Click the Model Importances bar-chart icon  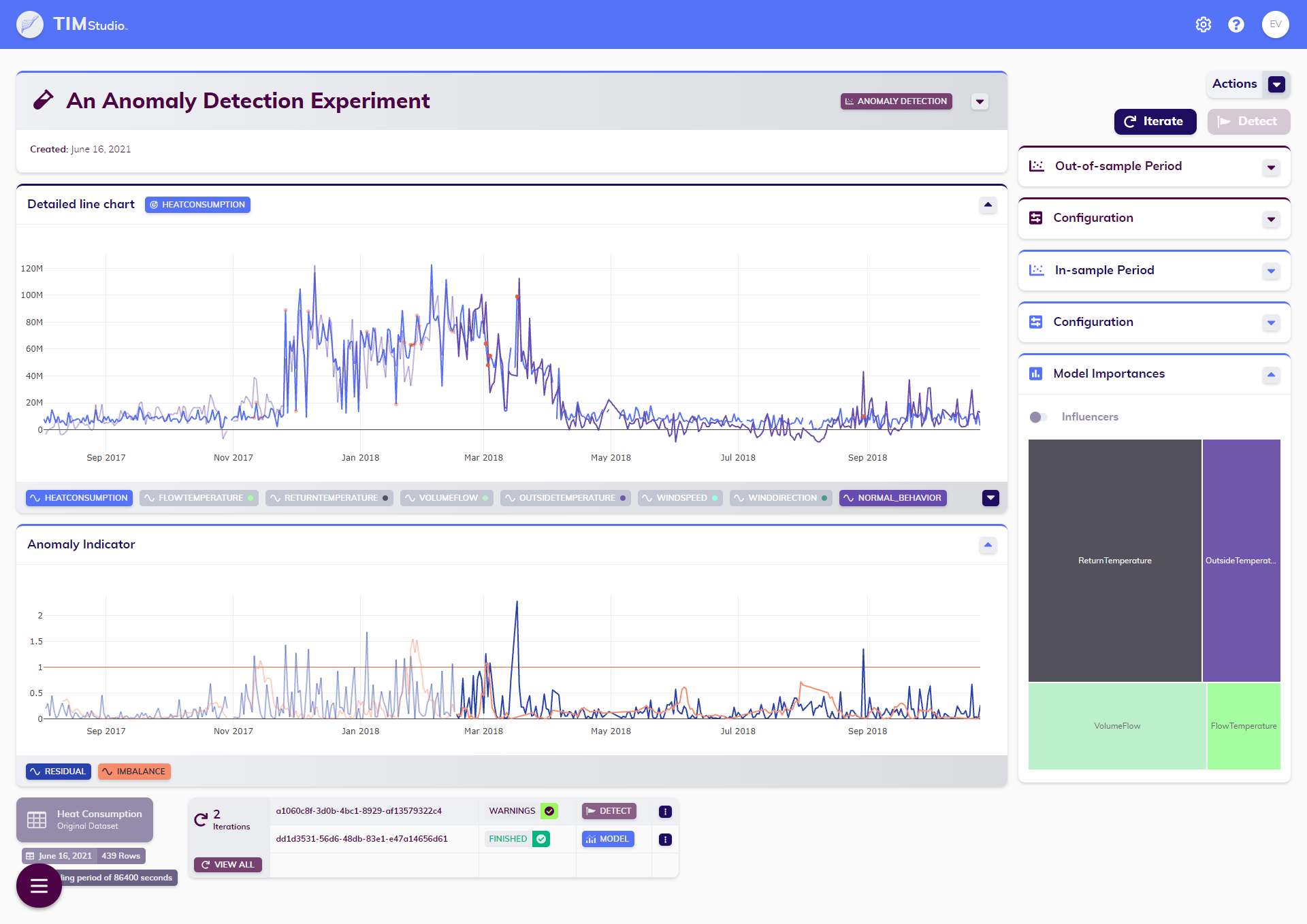coord(1035,374)
